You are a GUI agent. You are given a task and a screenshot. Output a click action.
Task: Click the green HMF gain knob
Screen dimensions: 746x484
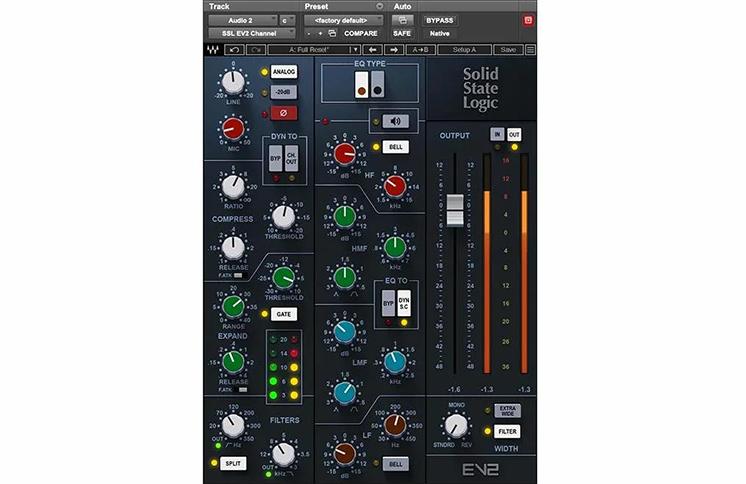click(345, 217)
